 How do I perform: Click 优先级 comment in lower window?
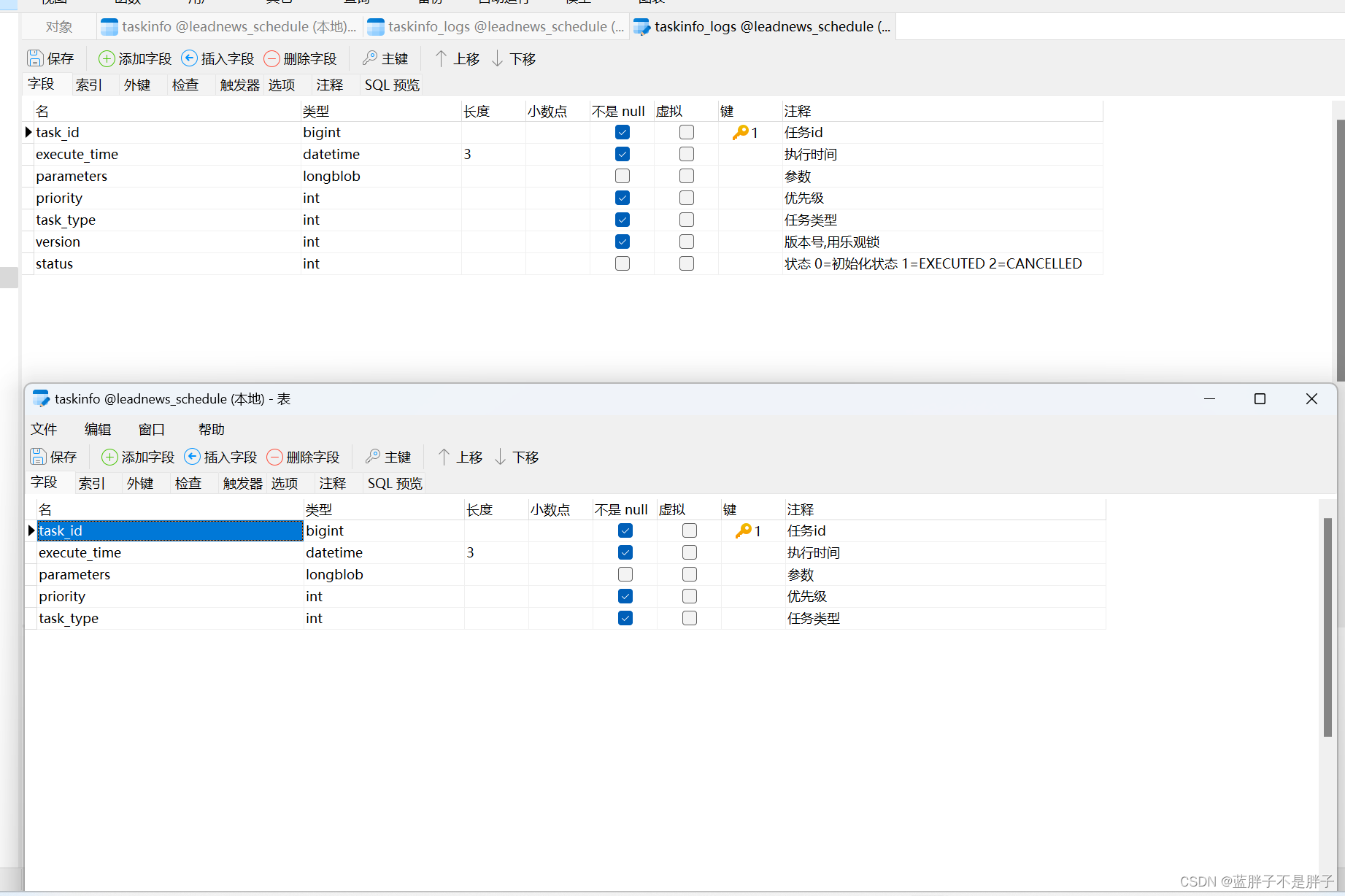point(945,596)
